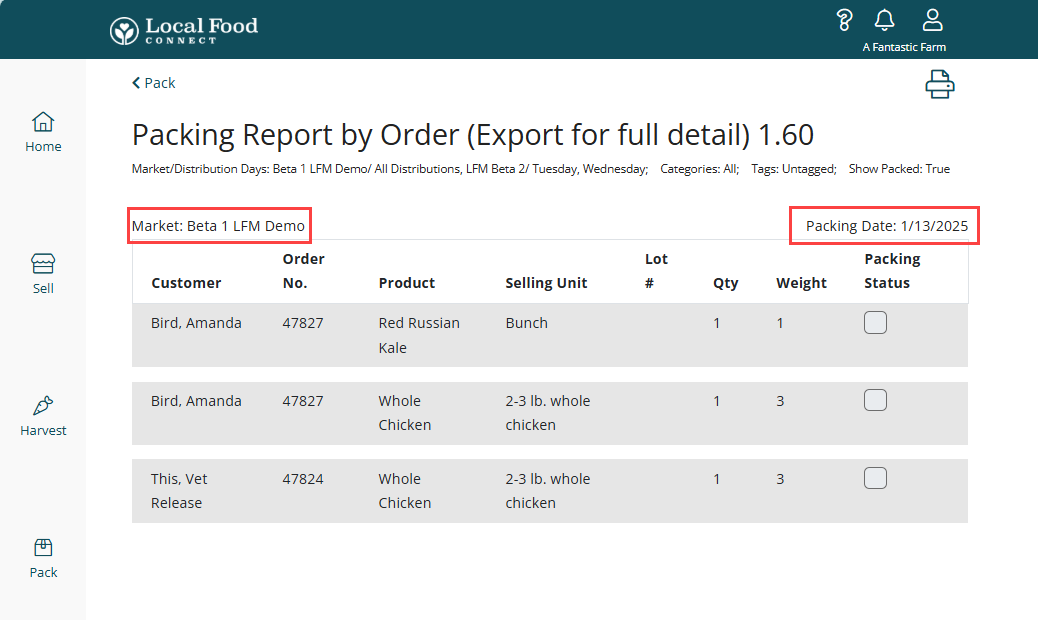Open the A Fantastic Farm account menu
Screen dimensions: 1038x620
(x=904, y=47)
